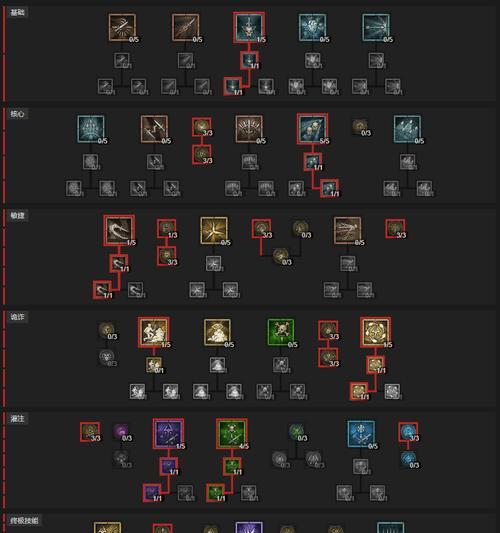This screenshot has height=533, width=500.
Task: Click the 1/1 upgrade node under the 5/5 core skill
Action: 313,161
